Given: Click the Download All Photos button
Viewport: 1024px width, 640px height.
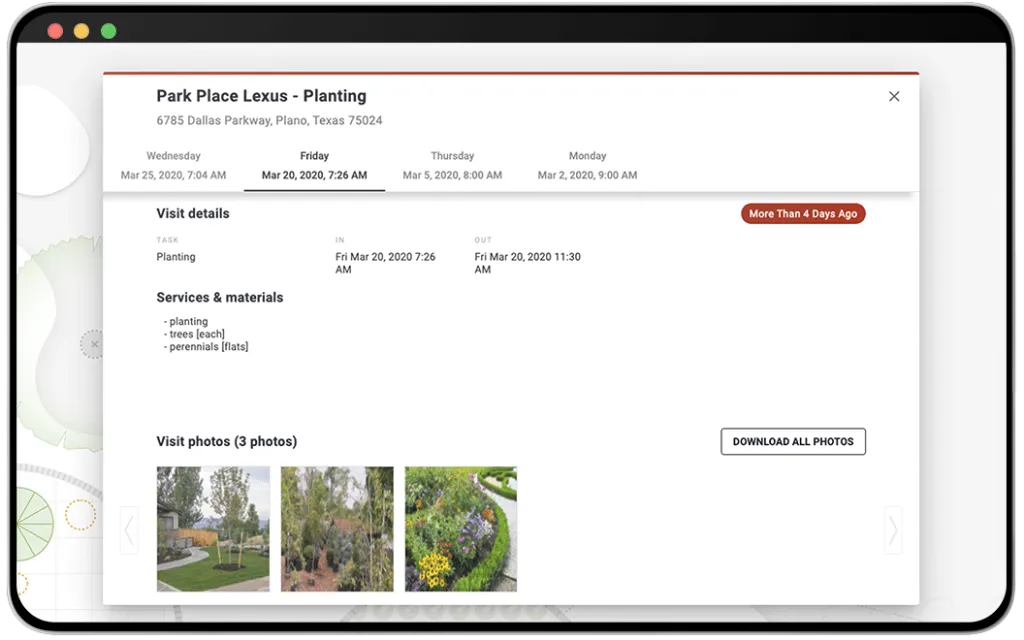Looking at the screenshot, I should coord(793,441).
